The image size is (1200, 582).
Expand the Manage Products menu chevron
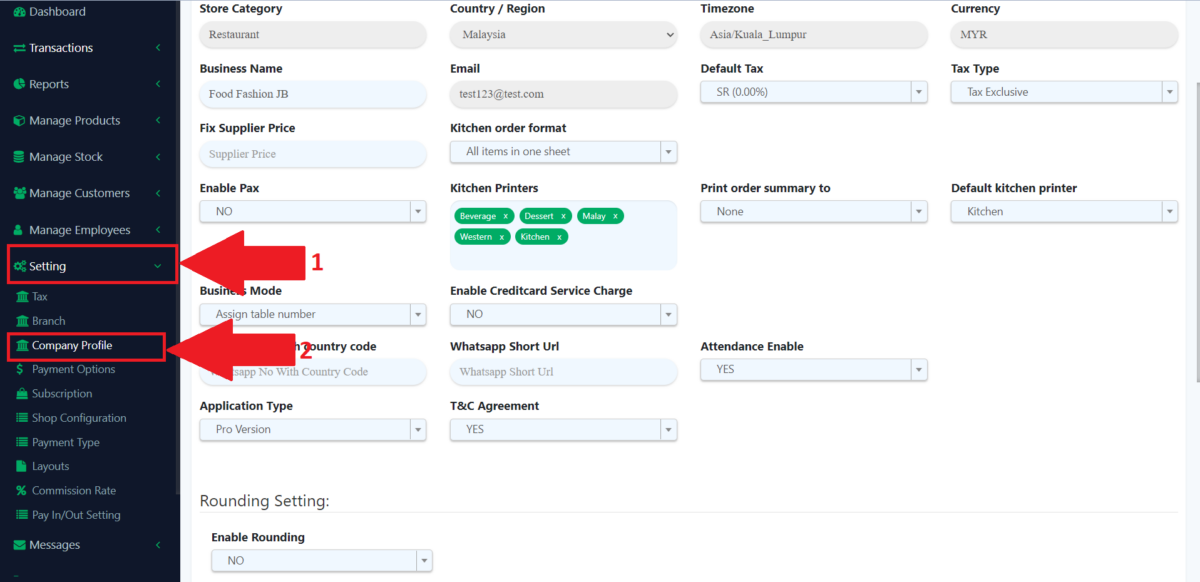(158, 120)
